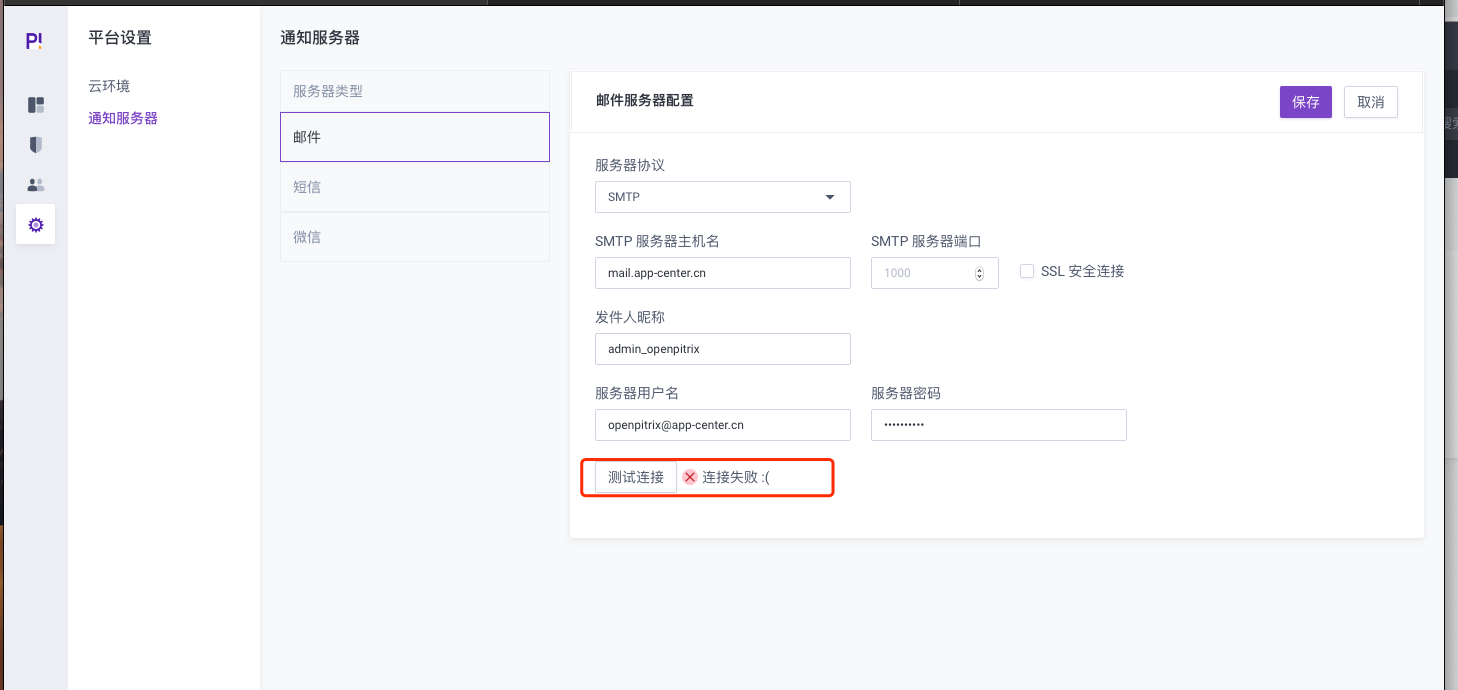Click the SMTP 服务器端口 number field

pyautogui.click(x=935, y=273)
